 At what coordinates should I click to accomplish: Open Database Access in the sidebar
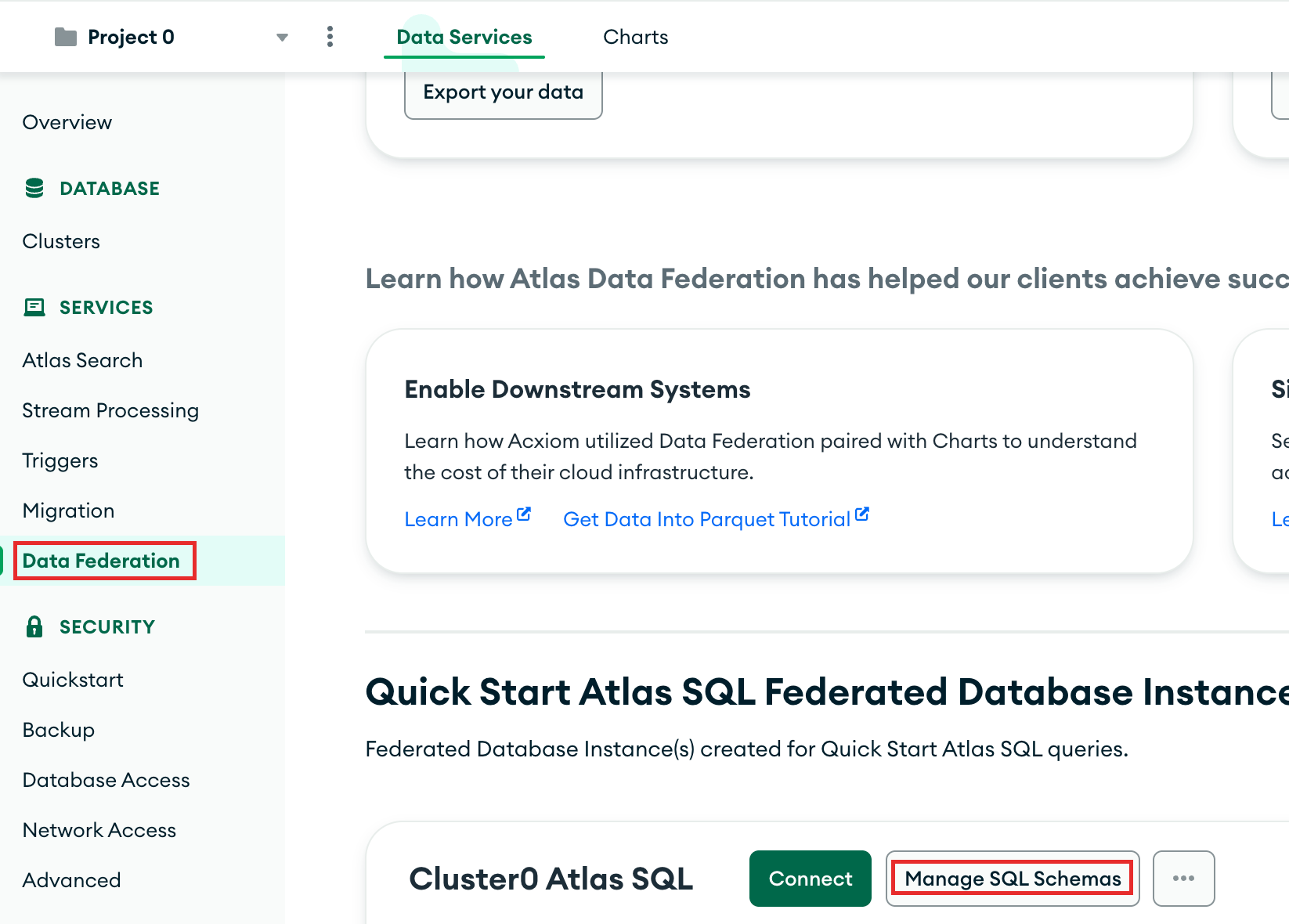pyautogui.click(x=106, y=780)
